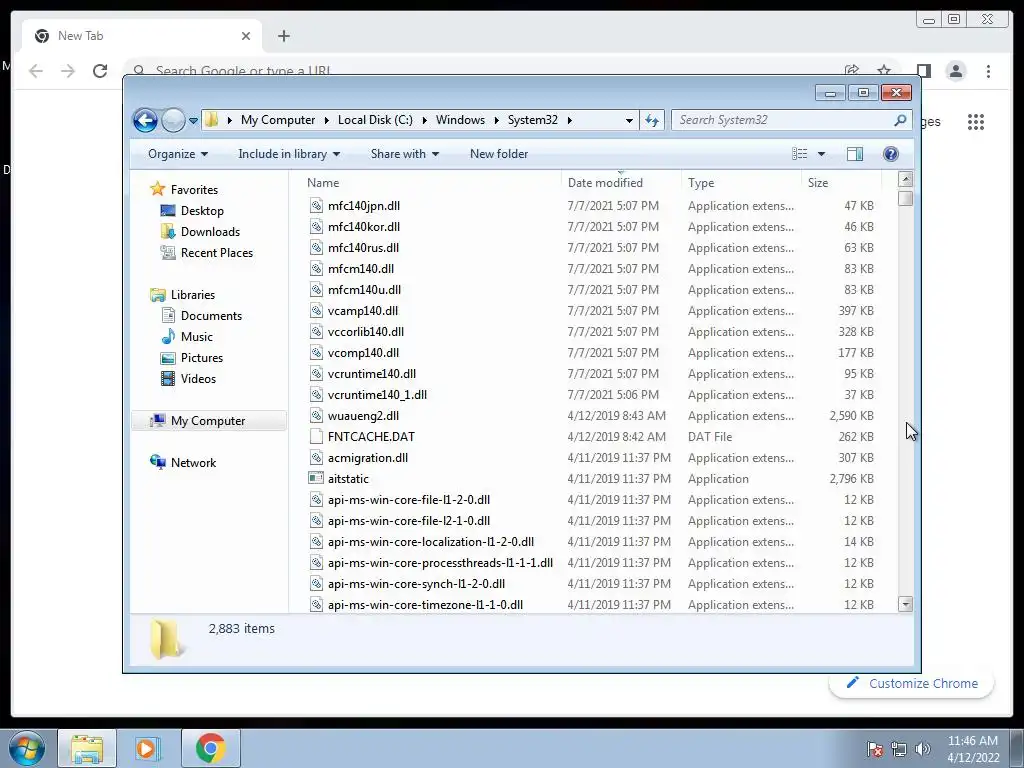Click the Explorer Help icon

[x=891, y=154]
